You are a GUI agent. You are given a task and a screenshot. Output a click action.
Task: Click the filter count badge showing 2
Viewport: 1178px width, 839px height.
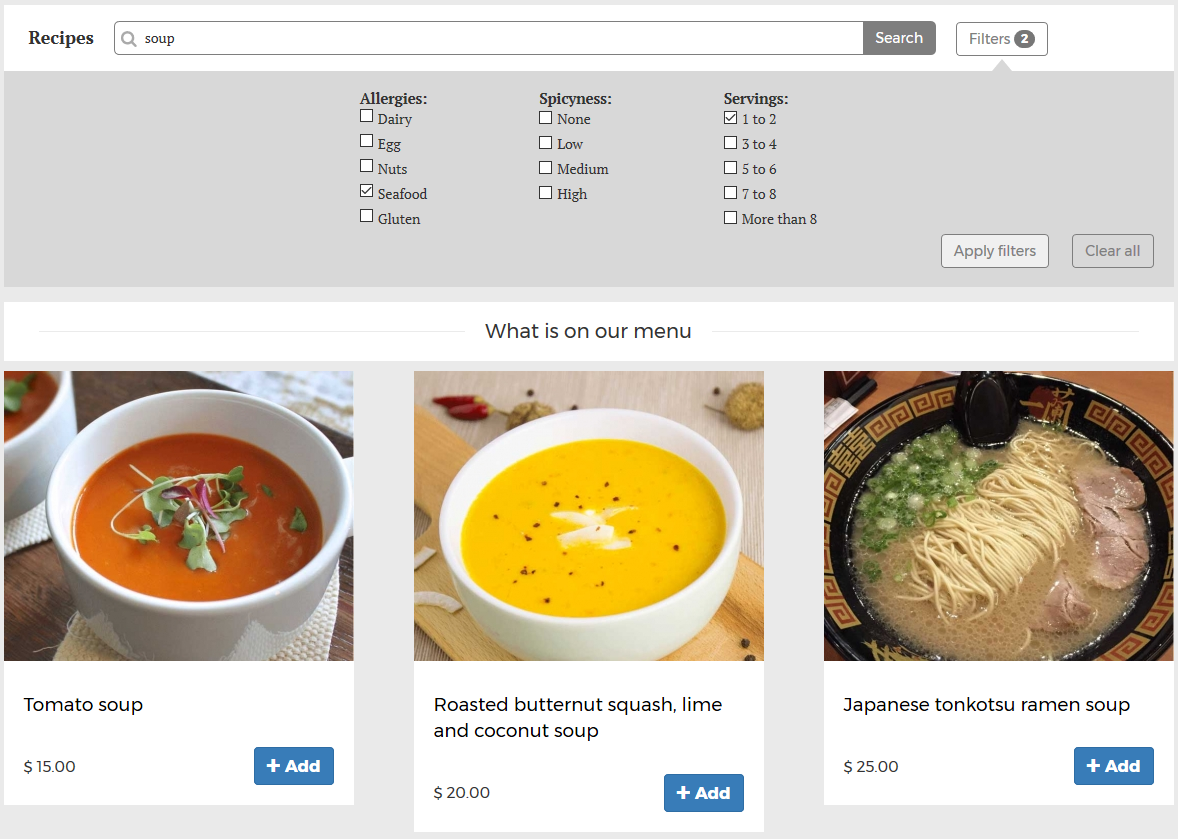tap(1024, 39)
